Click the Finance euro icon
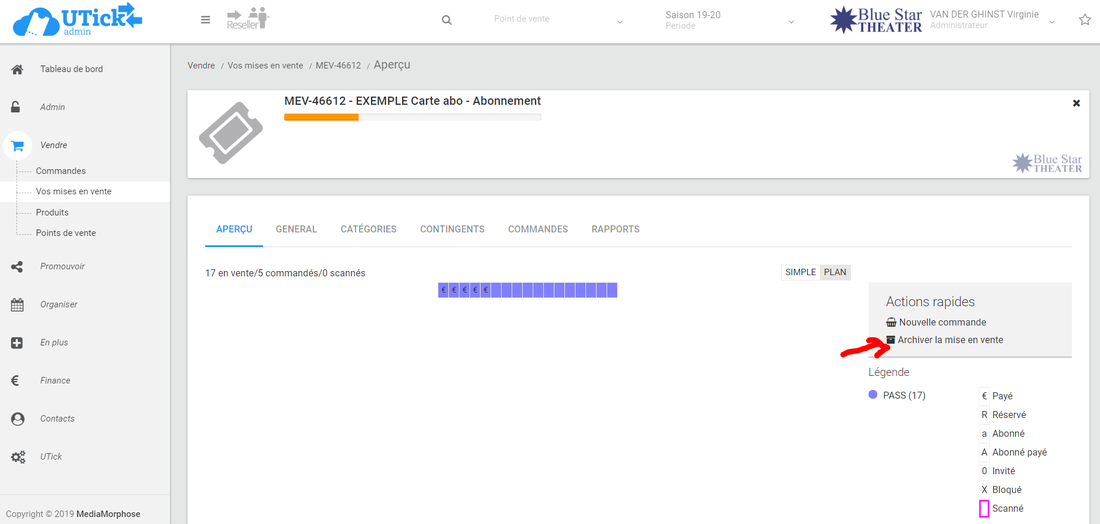Image resolution: width=1100 pixels, height=524 pixels. tap(17, 381)
